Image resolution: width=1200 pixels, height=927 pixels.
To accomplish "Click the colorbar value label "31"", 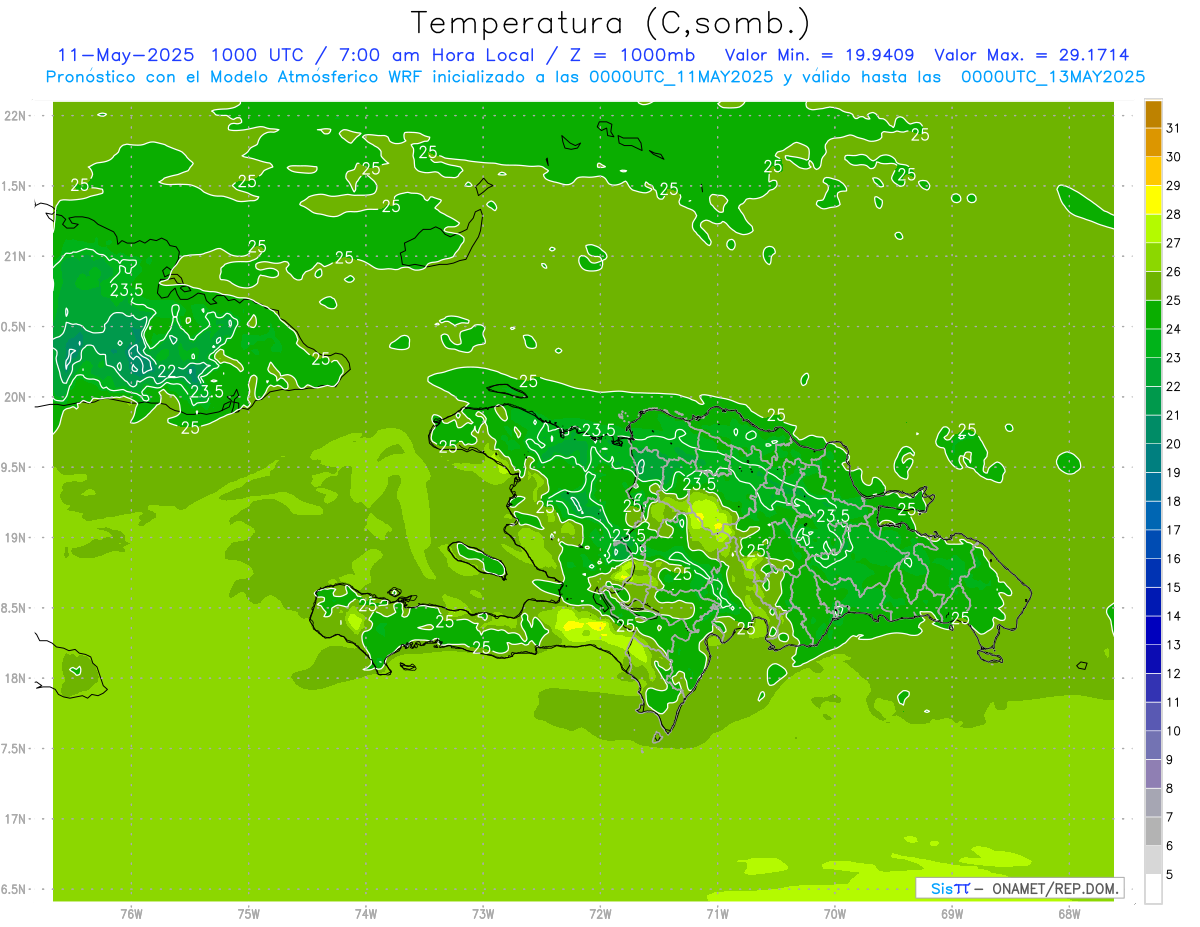I will pyautogui.click(x=1174, y=128).
